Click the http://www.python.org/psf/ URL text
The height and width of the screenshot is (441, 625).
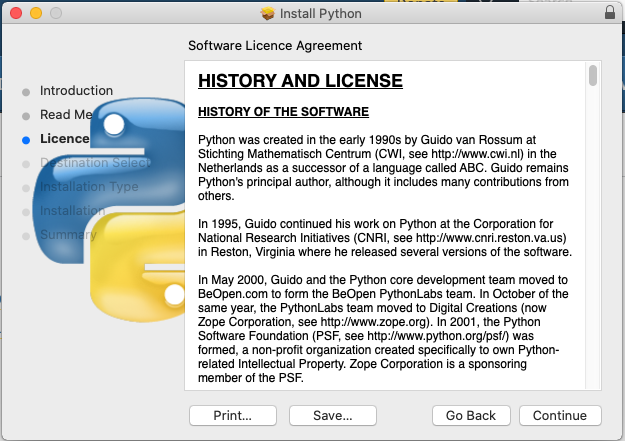[x=436, y=336]
